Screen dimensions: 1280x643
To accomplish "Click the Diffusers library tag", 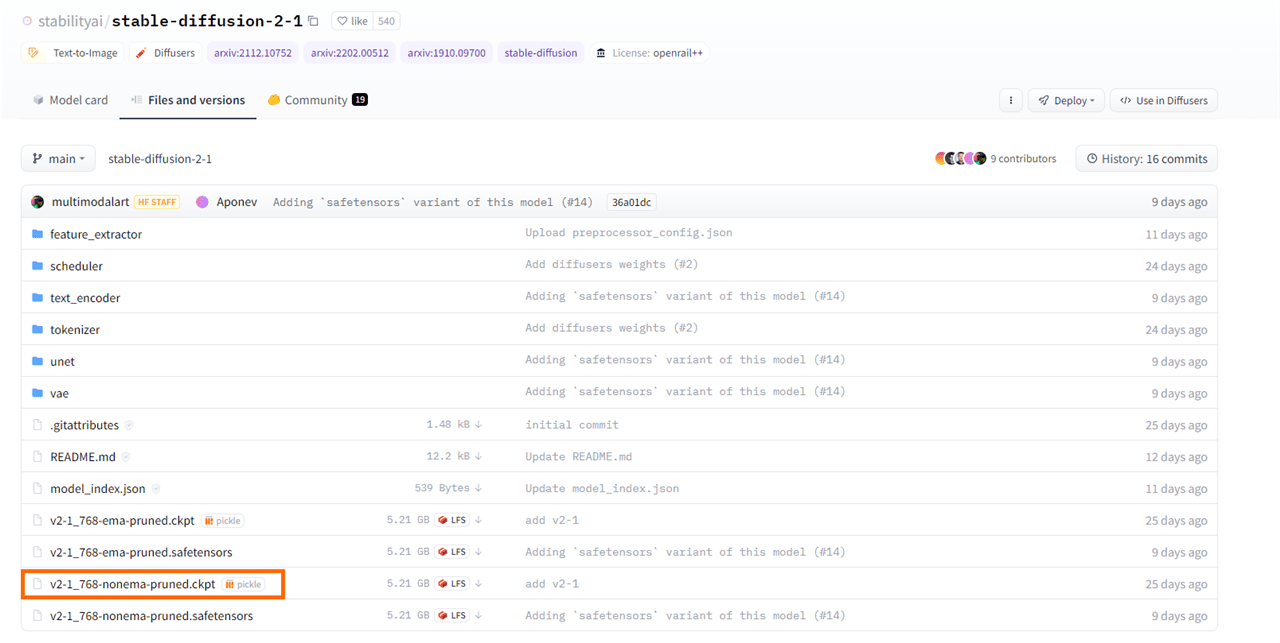I will pos(166,53).
